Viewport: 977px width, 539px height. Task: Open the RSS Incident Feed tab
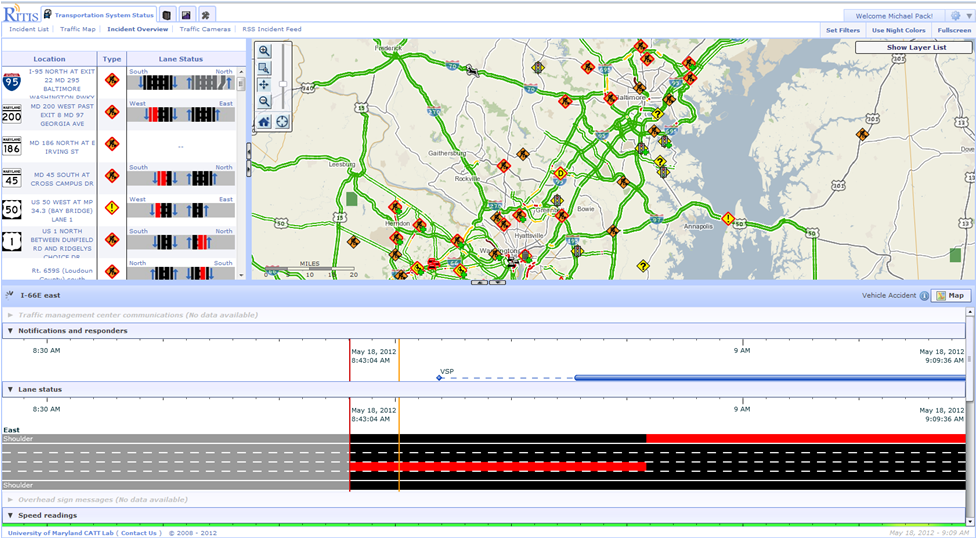click(x=272, y=29)
